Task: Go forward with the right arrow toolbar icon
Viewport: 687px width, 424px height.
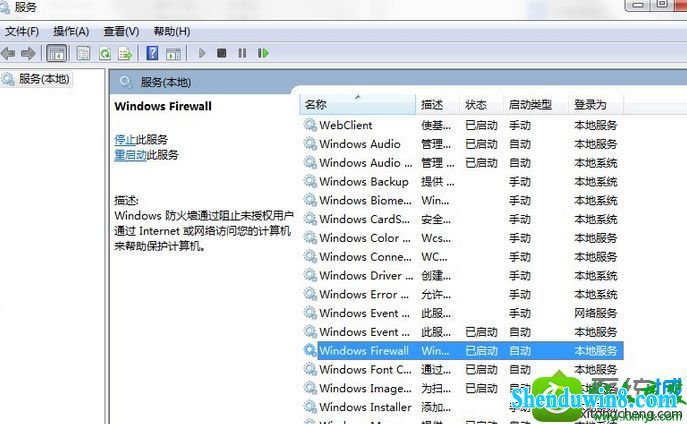Action: tap(28, 53)
